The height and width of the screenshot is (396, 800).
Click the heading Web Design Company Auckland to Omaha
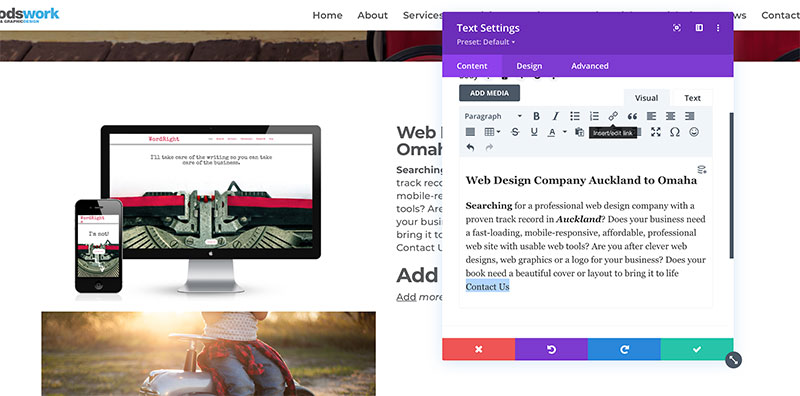(x=581, y=180)
